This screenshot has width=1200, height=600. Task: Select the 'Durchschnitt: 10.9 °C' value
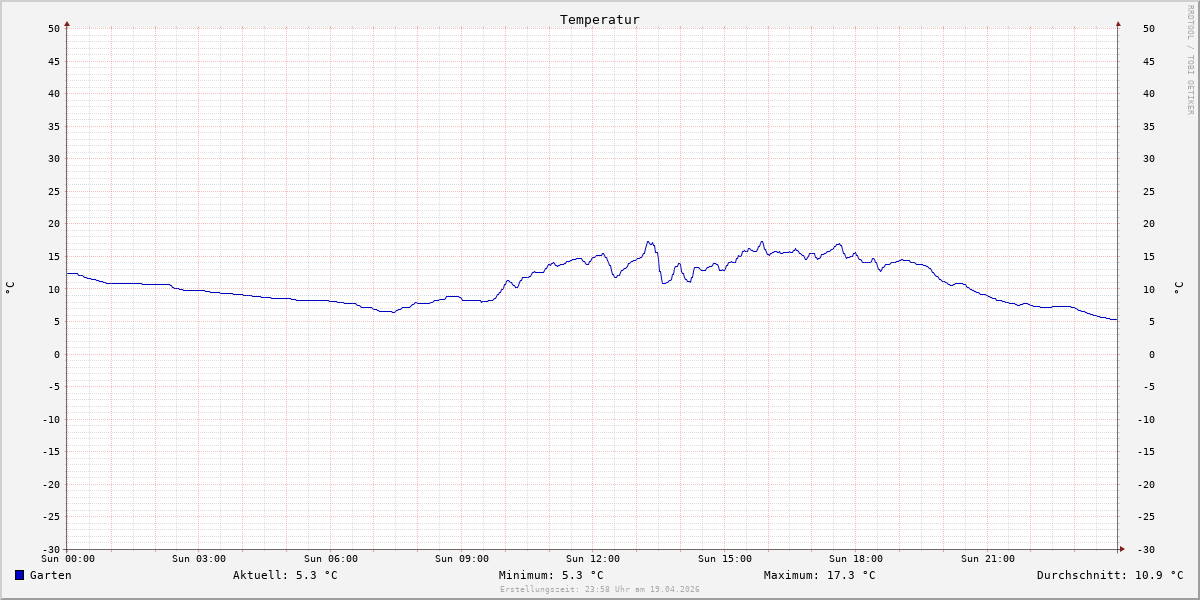[x=1110, y=575]
